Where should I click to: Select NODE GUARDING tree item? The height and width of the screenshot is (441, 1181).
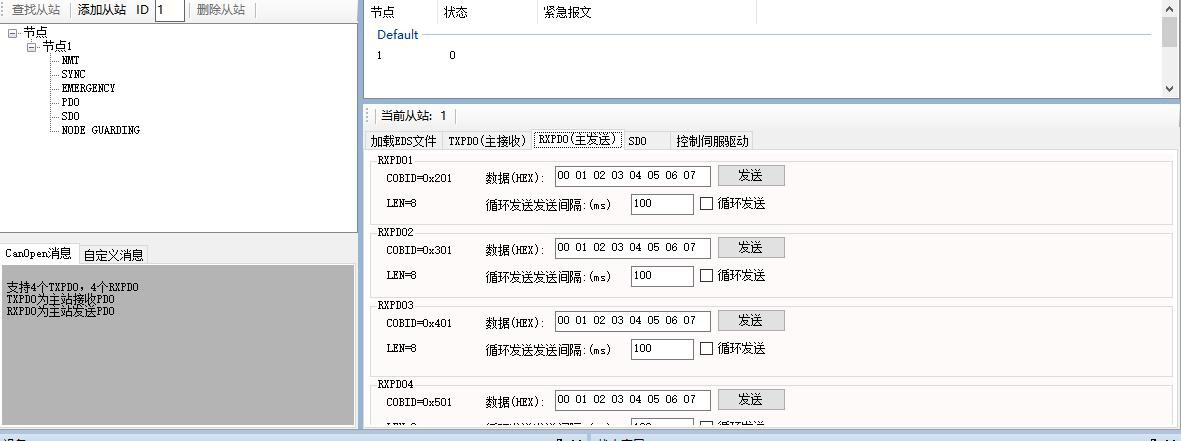pos(100,130)
